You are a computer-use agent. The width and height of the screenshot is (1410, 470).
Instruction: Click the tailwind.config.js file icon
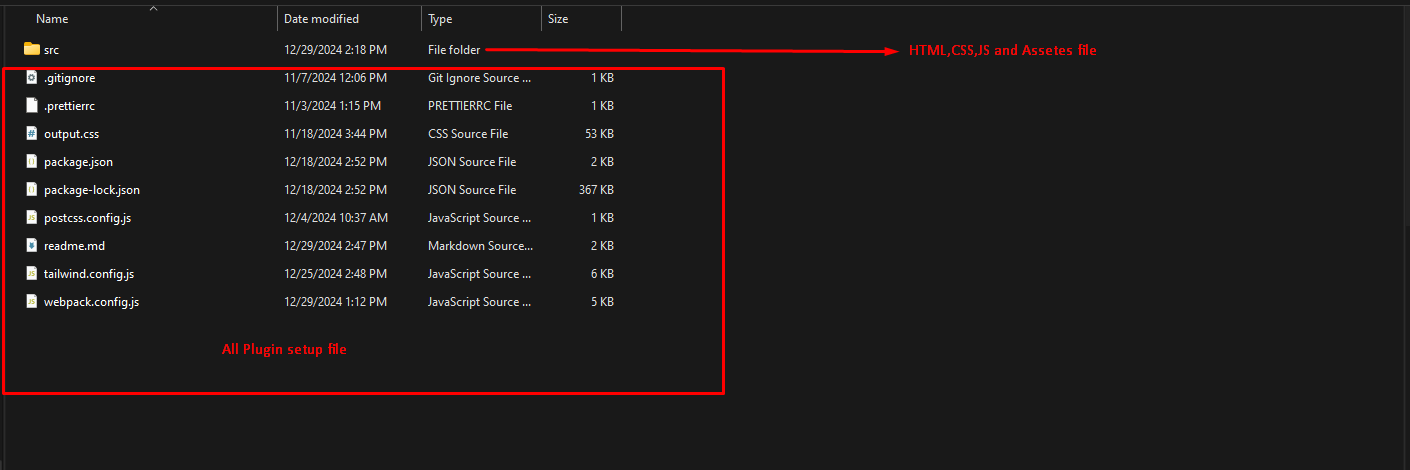(x=31, y=273)
